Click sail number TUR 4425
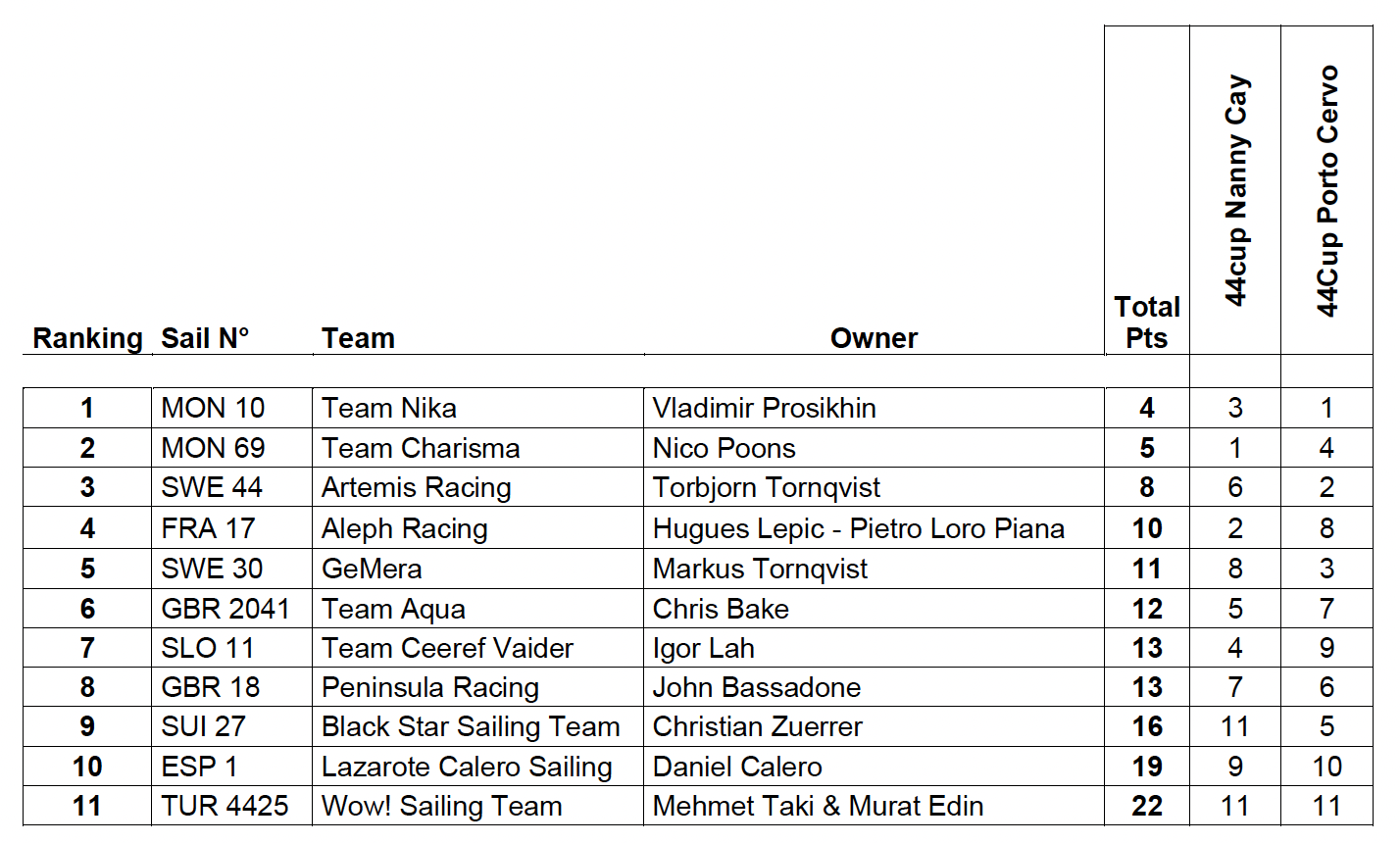1400x843 pixels. (x=225, y=806)
